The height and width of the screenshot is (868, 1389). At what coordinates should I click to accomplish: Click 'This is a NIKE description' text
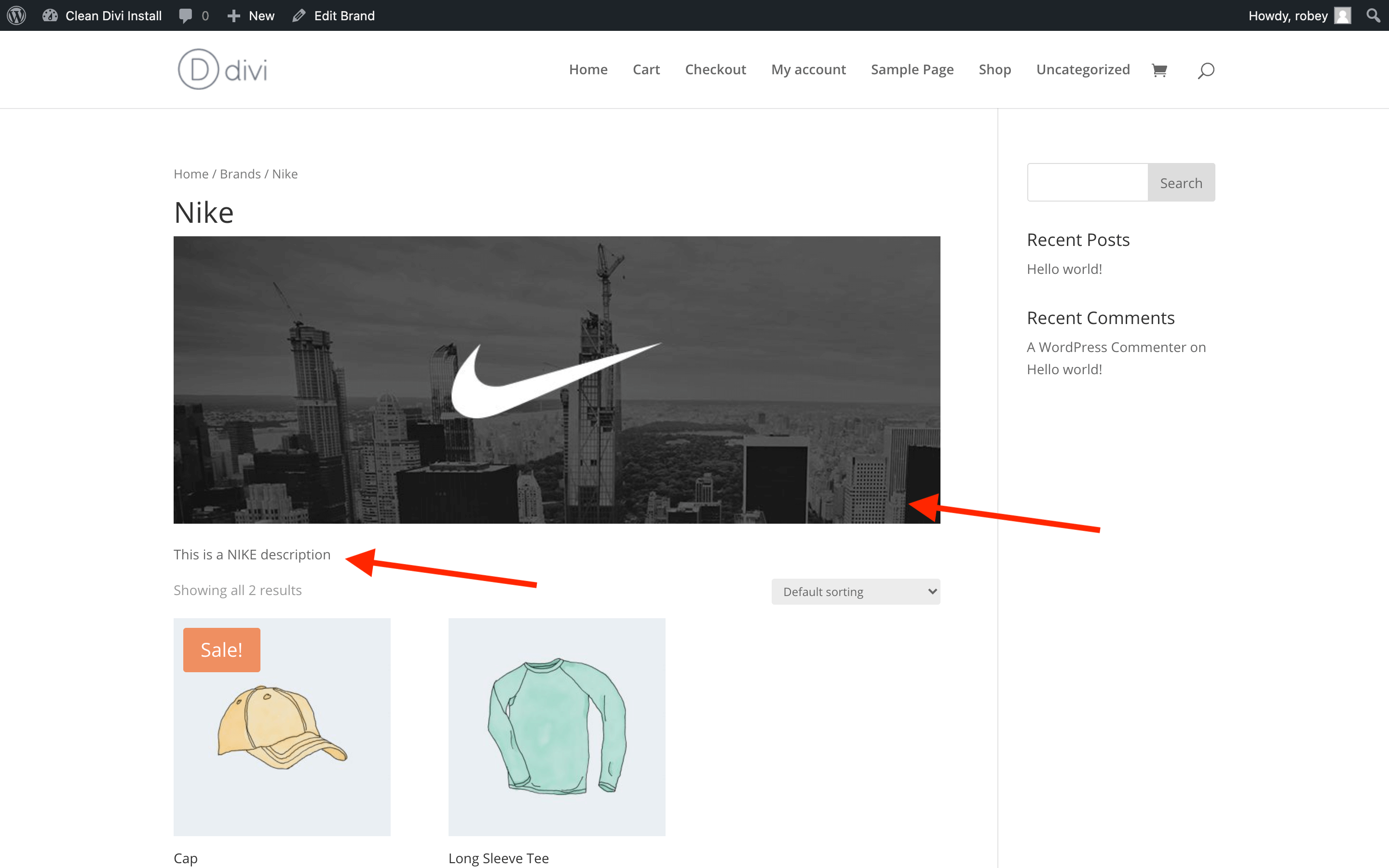pos(252,555)
